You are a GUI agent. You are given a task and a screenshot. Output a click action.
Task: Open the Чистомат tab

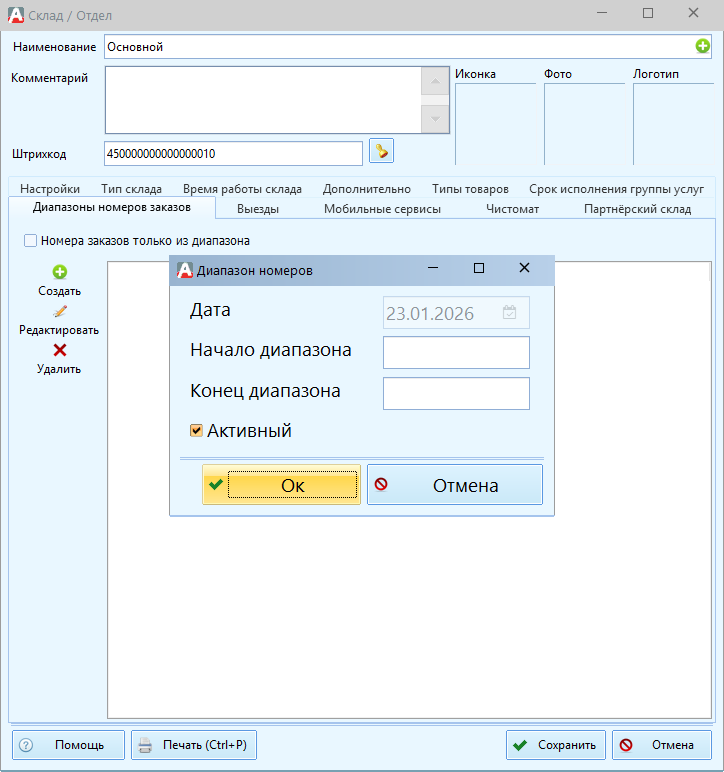[x=512, y=209]
